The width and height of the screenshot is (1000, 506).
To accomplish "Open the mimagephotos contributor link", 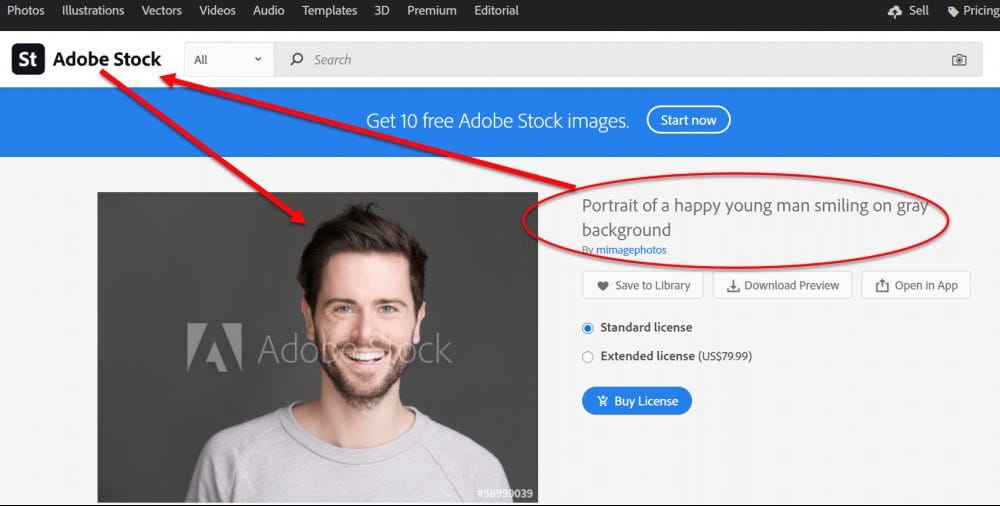I will pos(631,250).
